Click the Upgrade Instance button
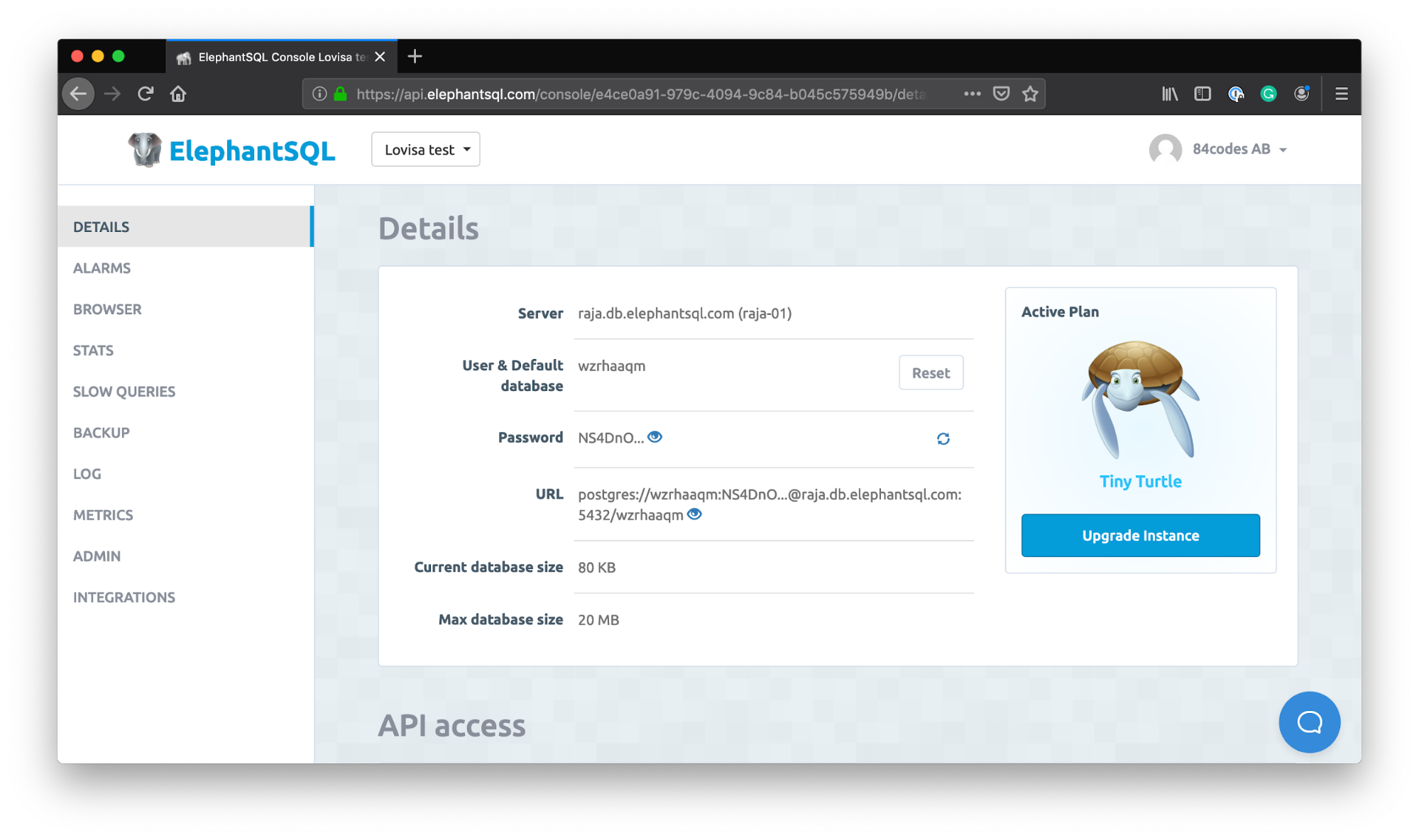This screenshot has width=1419, height=840. click(x=1140, y=536)
